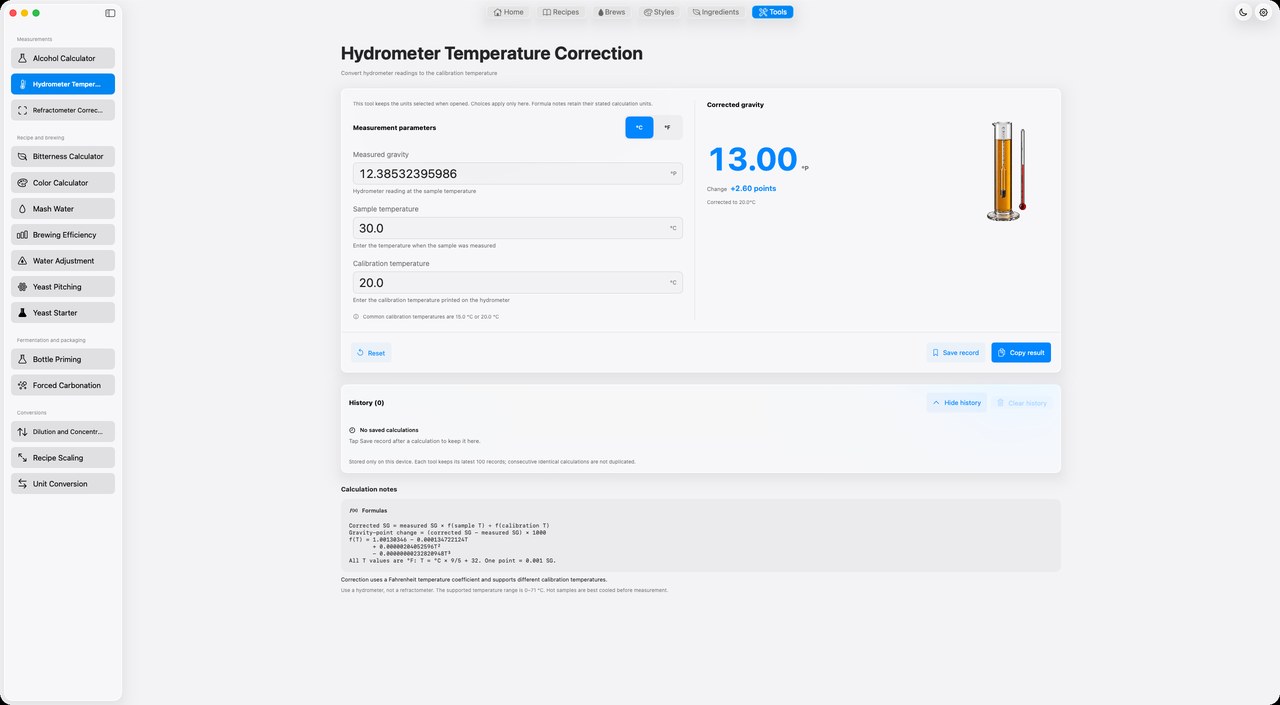Click the corrected gravity value 13.00
Screen dimensions: 1280x705
[753, 159]
